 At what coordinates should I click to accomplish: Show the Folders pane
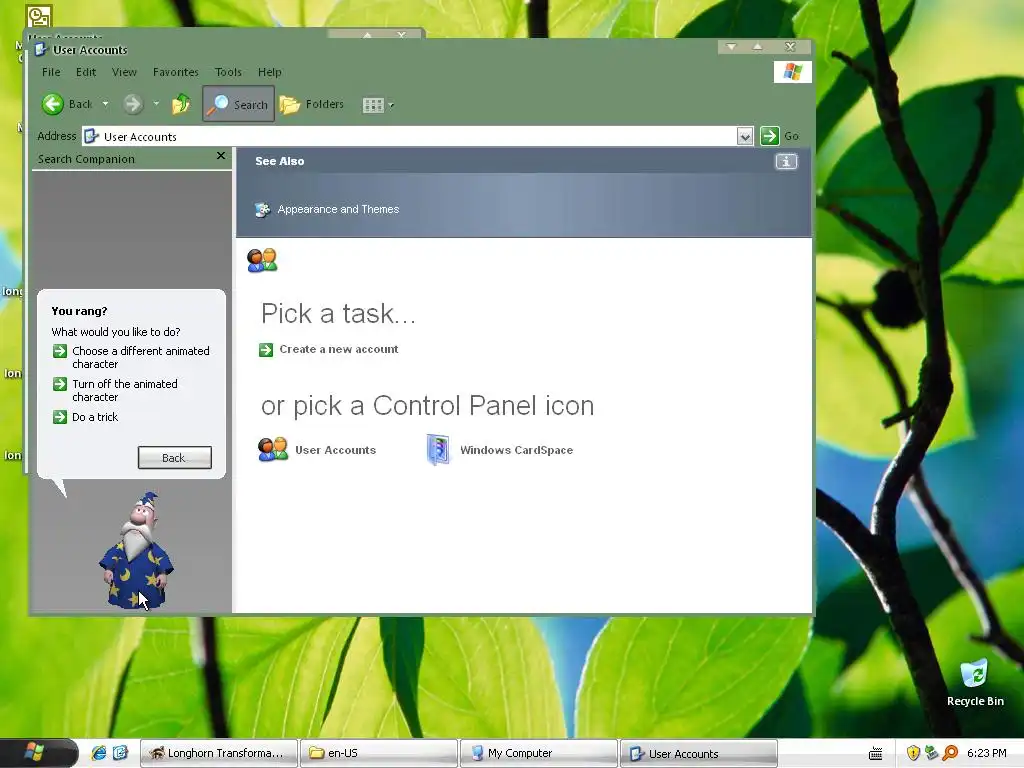coord(312,104)
